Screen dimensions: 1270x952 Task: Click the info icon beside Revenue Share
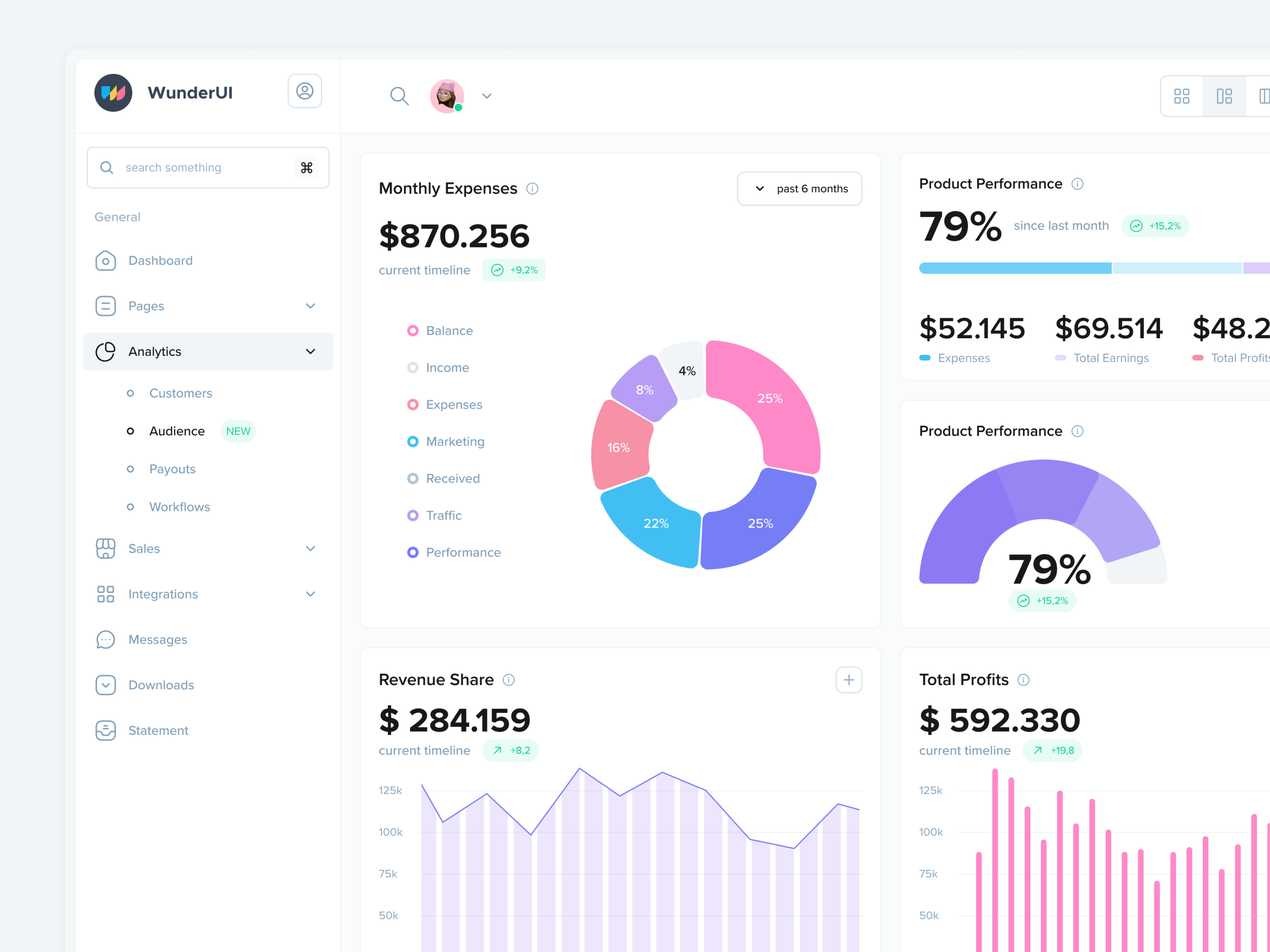[x=509, y=680]
